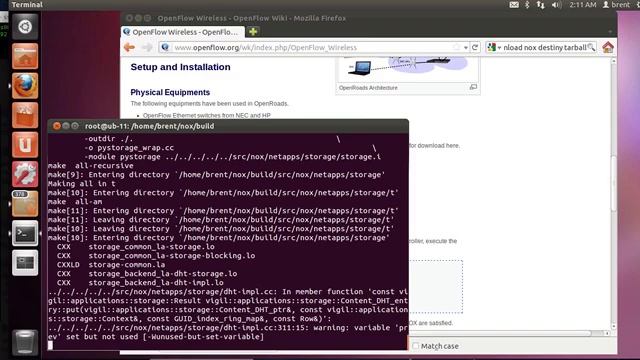Enlarge the OpenRoads Architecture thumbnail
Screen dimensions: 640x360
tap(473, 87)
